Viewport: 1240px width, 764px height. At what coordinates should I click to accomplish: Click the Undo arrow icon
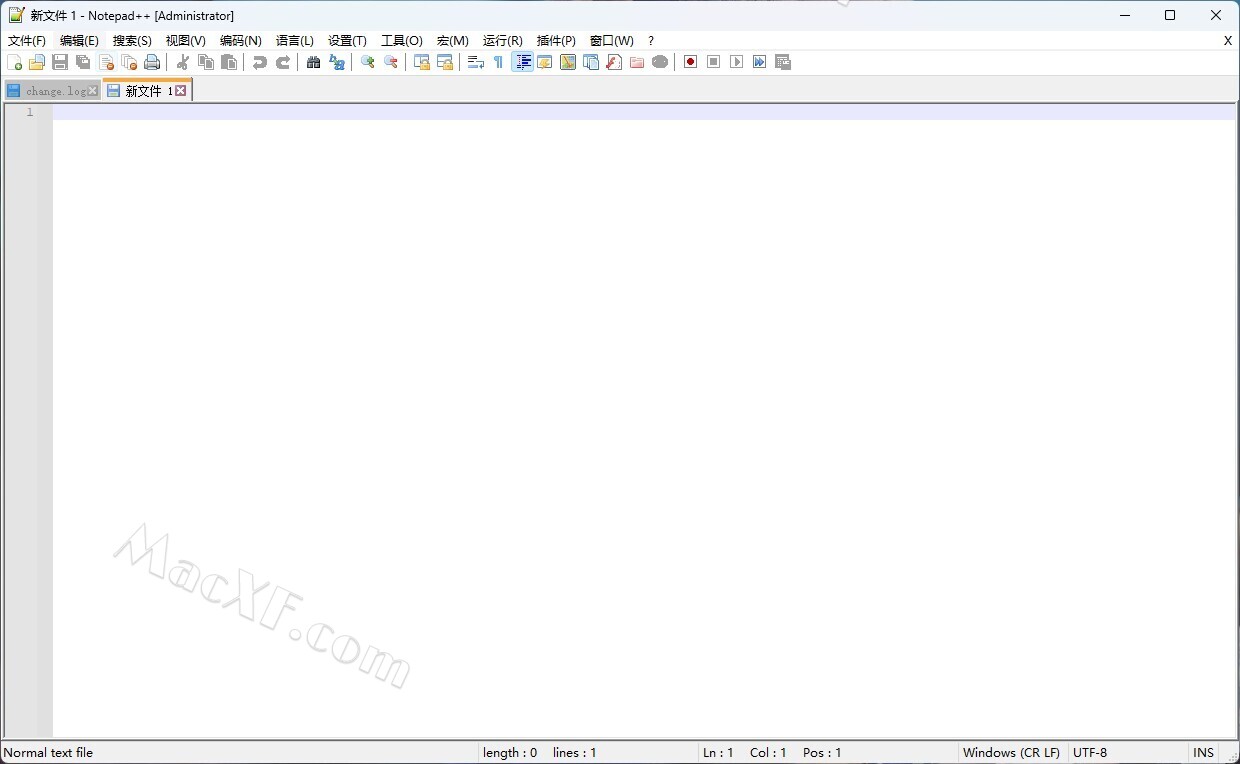click(260, 62)
